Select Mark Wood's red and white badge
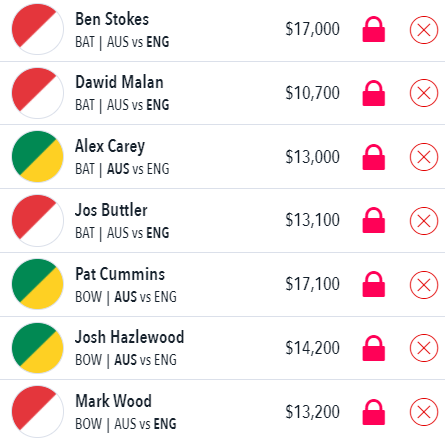Image resolution: width=445 pixels, height=441 pixels. [x=38, y=412]
